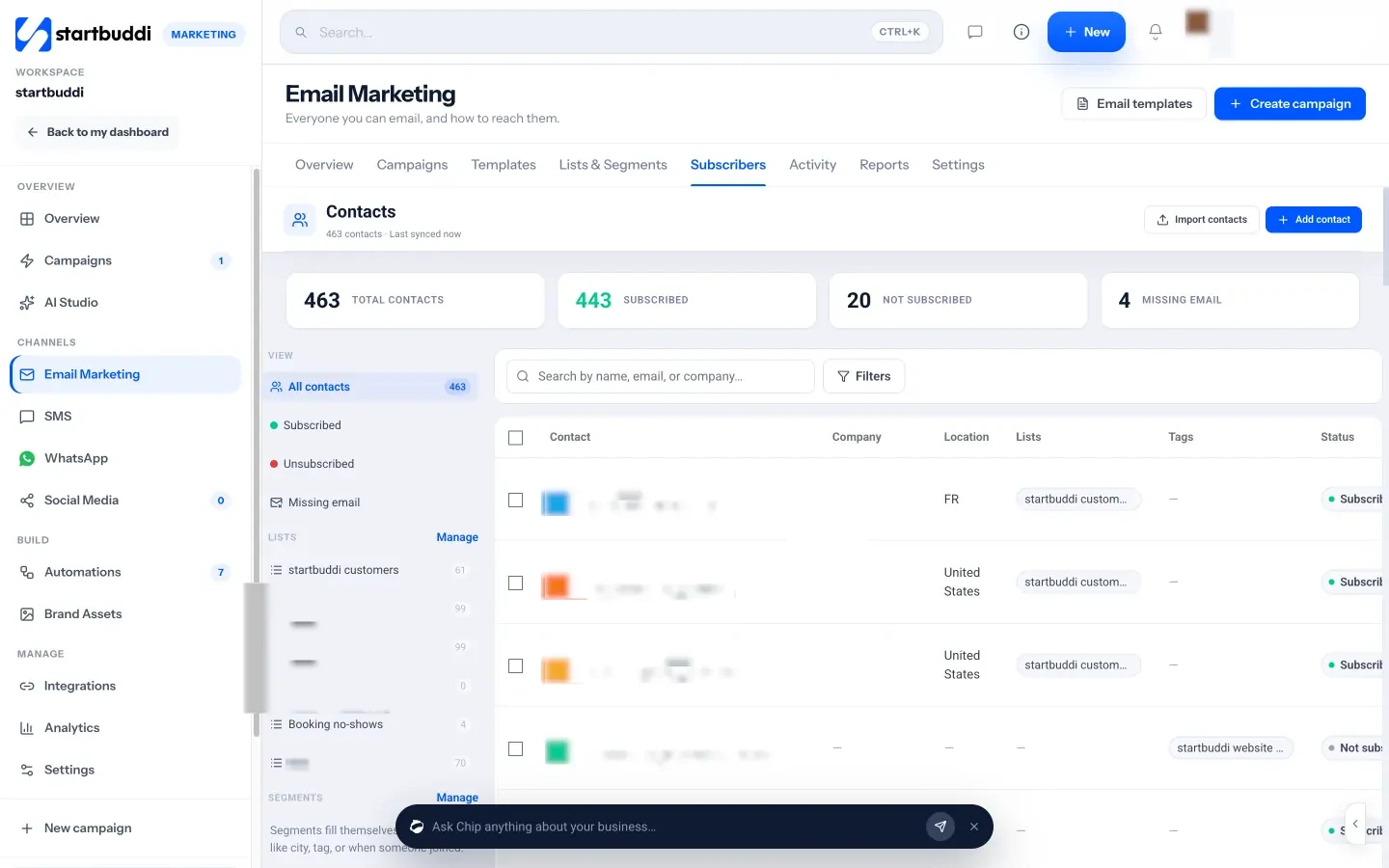Click Import contacts
The width and height of the screenshot is (1389, 868).
1201,220
